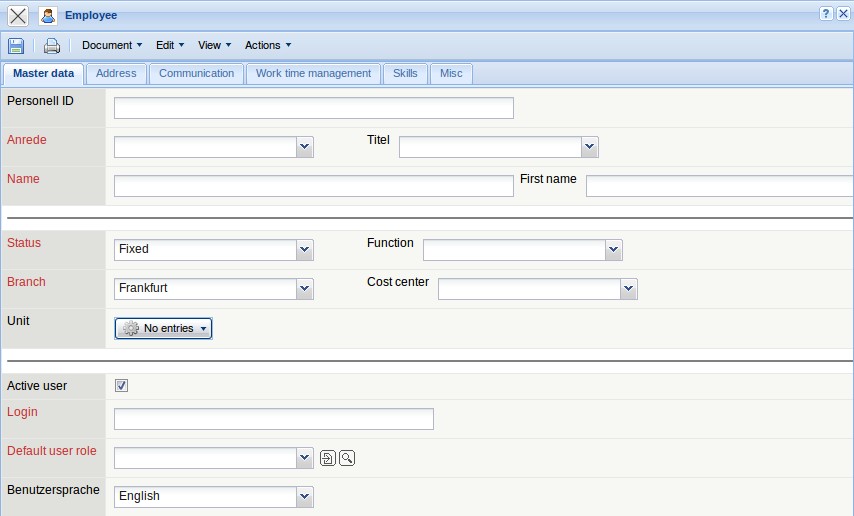Open the Anrede dropdown
Viewport: 854px width, 516px height.
pyautogui.click(x=305, y=147)
